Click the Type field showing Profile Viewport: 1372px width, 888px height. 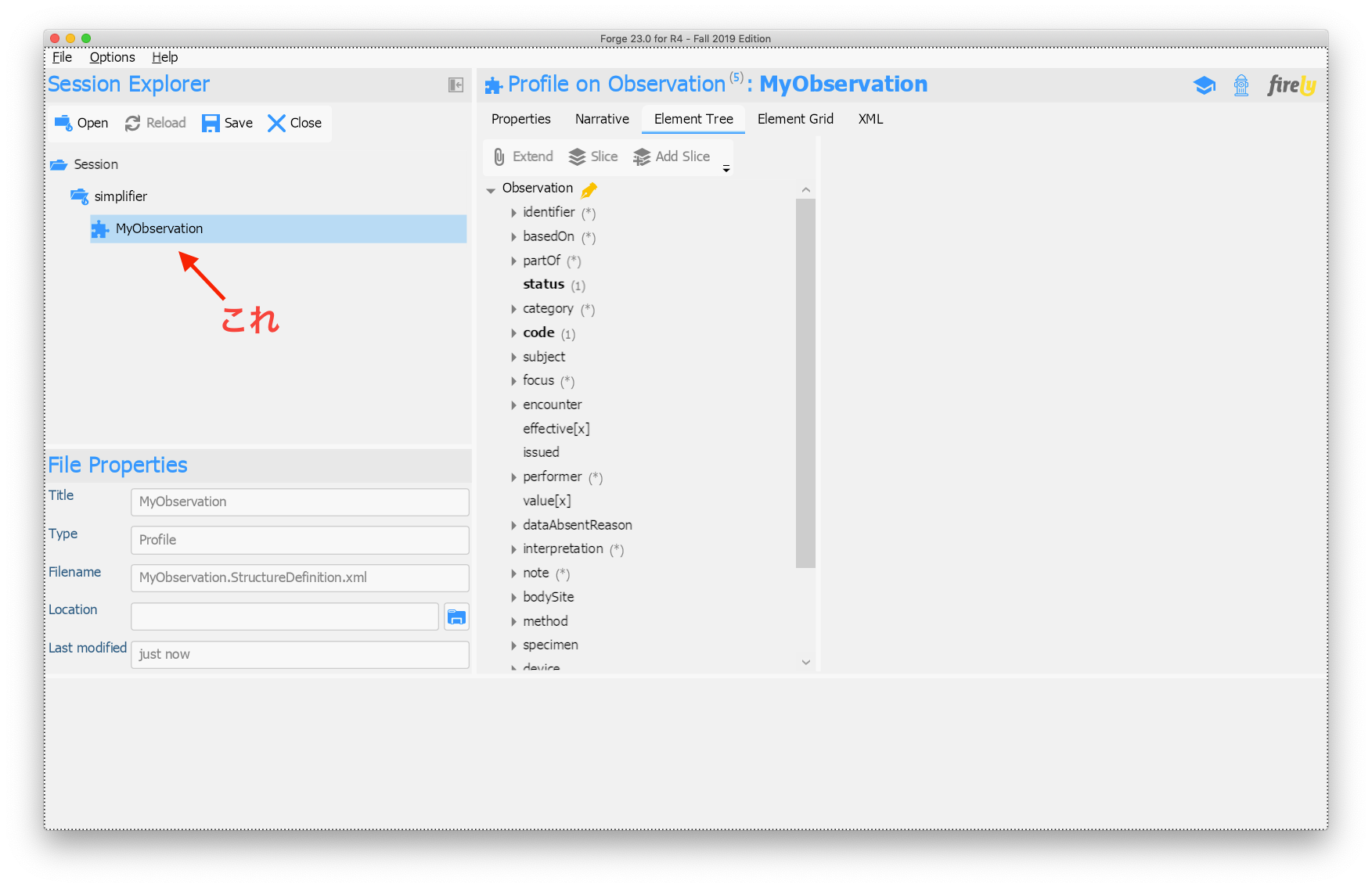(300, 540)
